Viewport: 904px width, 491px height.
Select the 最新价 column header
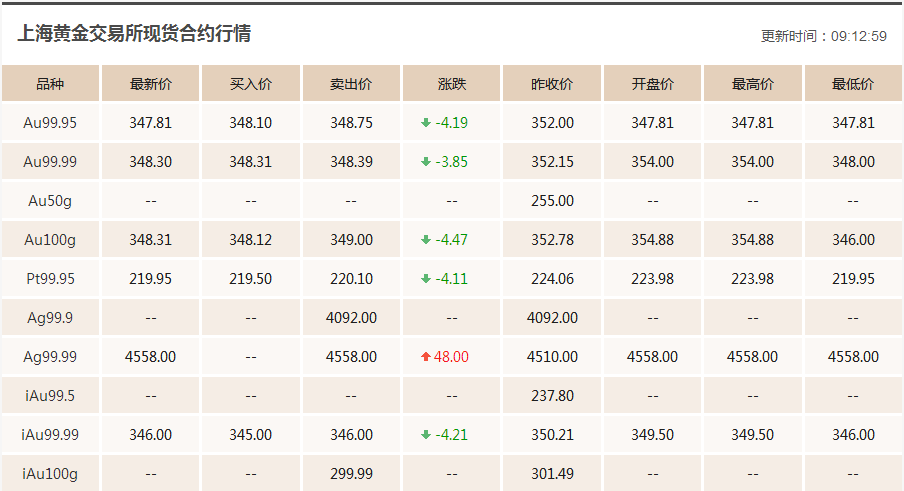150,84
